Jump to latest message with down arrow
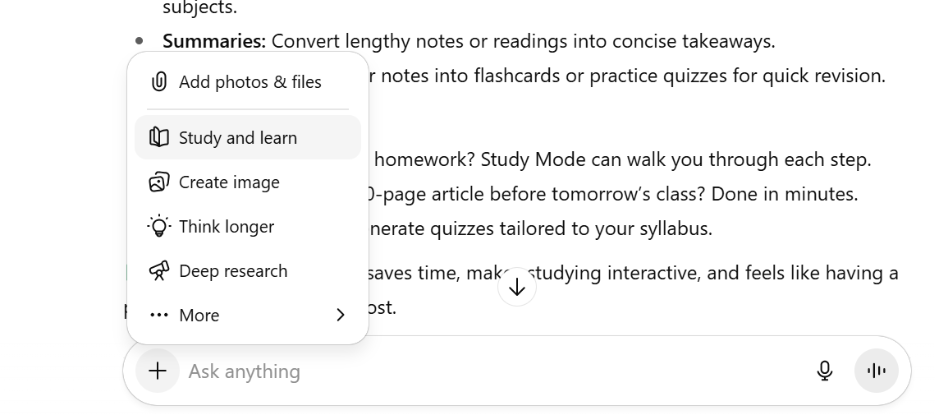 coord(517,288)
